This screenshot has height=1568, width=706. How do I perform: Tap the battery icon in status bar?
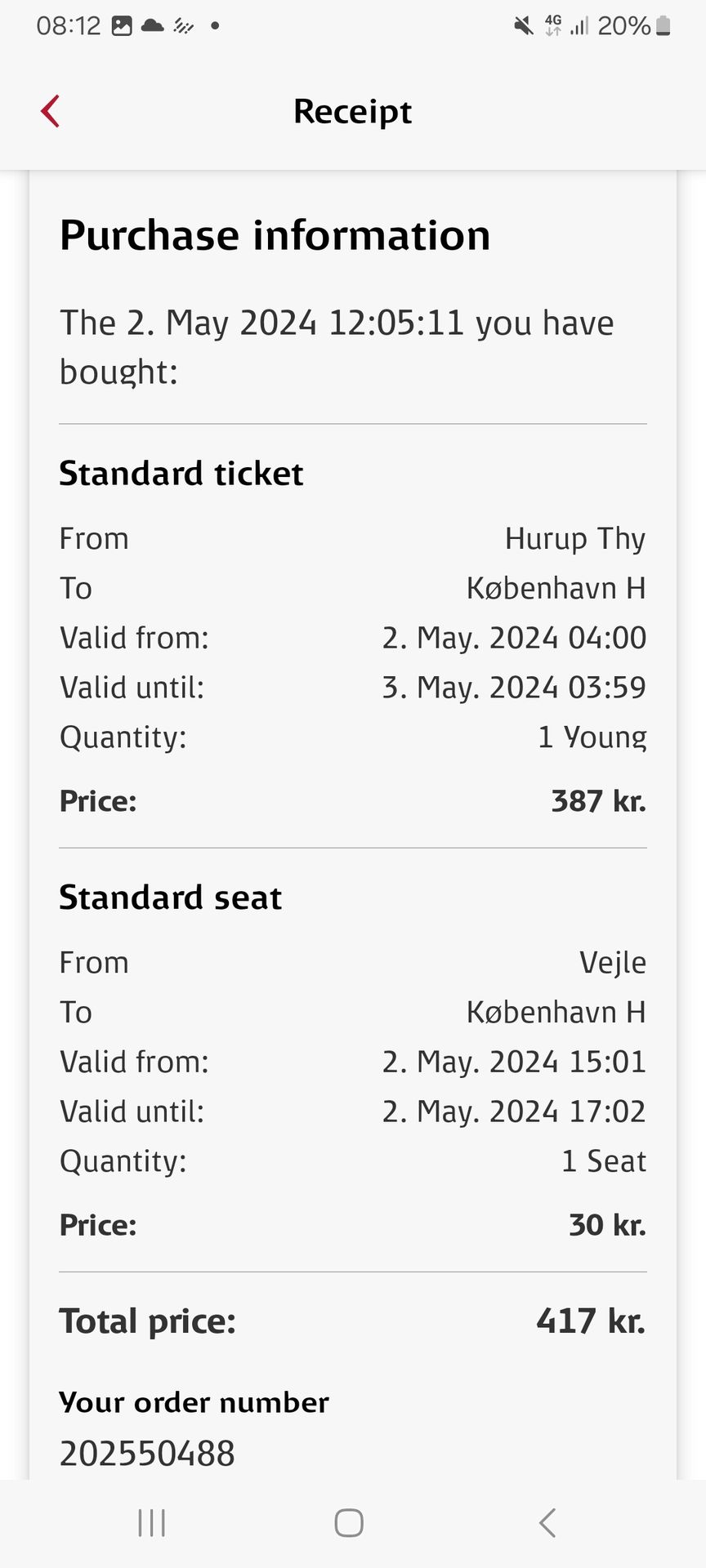tap(664, 26)
